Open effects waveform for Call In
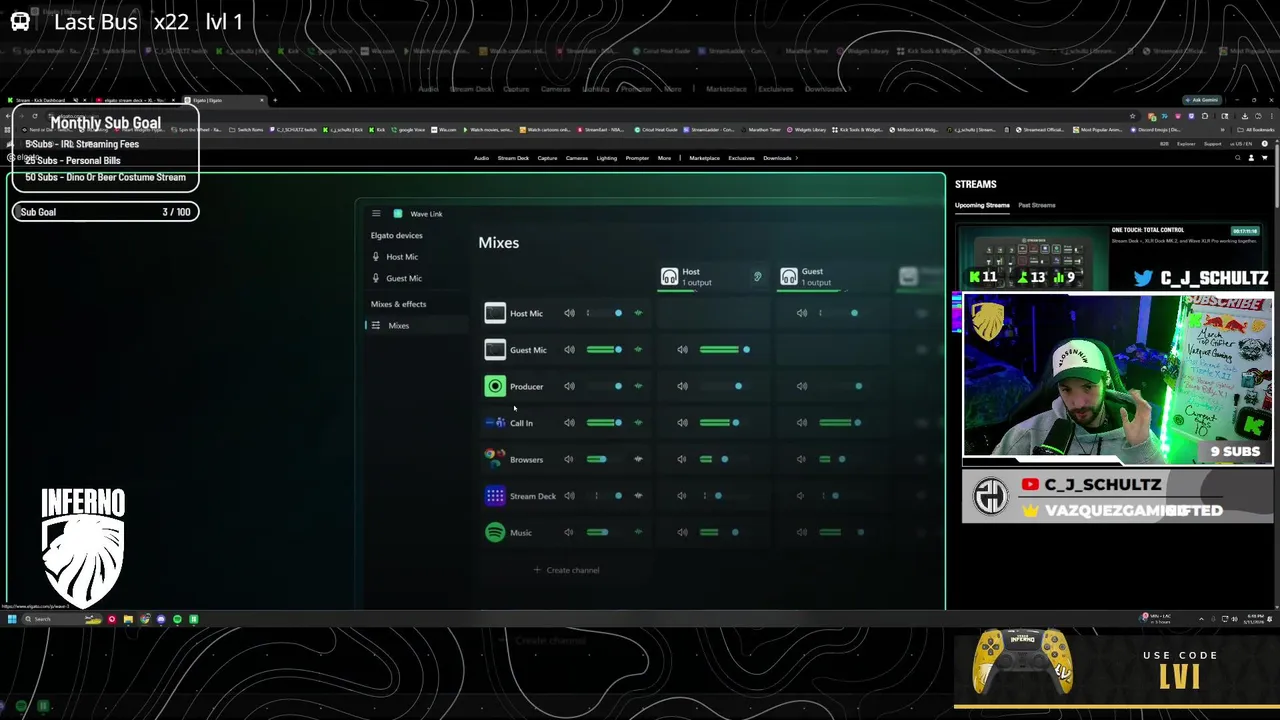 coord(638,423)
